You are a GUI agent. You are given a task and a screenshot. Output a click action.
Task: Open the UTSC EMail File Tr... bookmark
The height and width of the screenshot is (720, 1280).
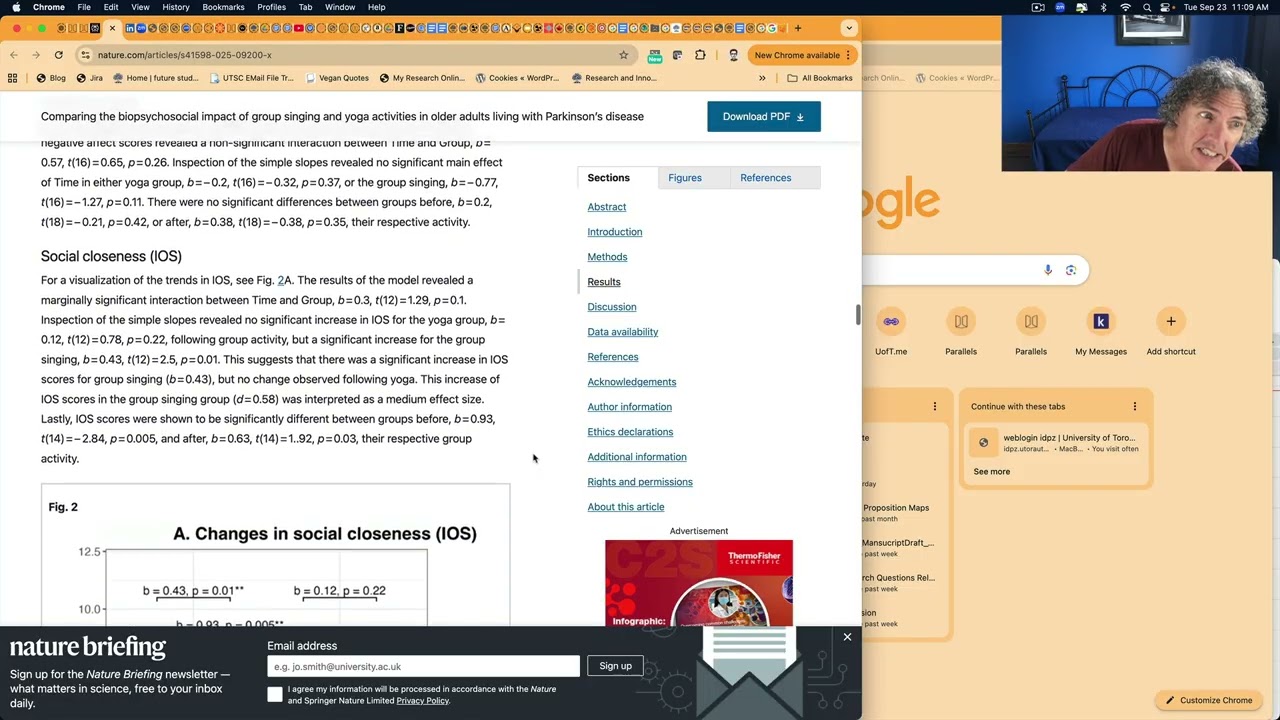tap(252, 78)
